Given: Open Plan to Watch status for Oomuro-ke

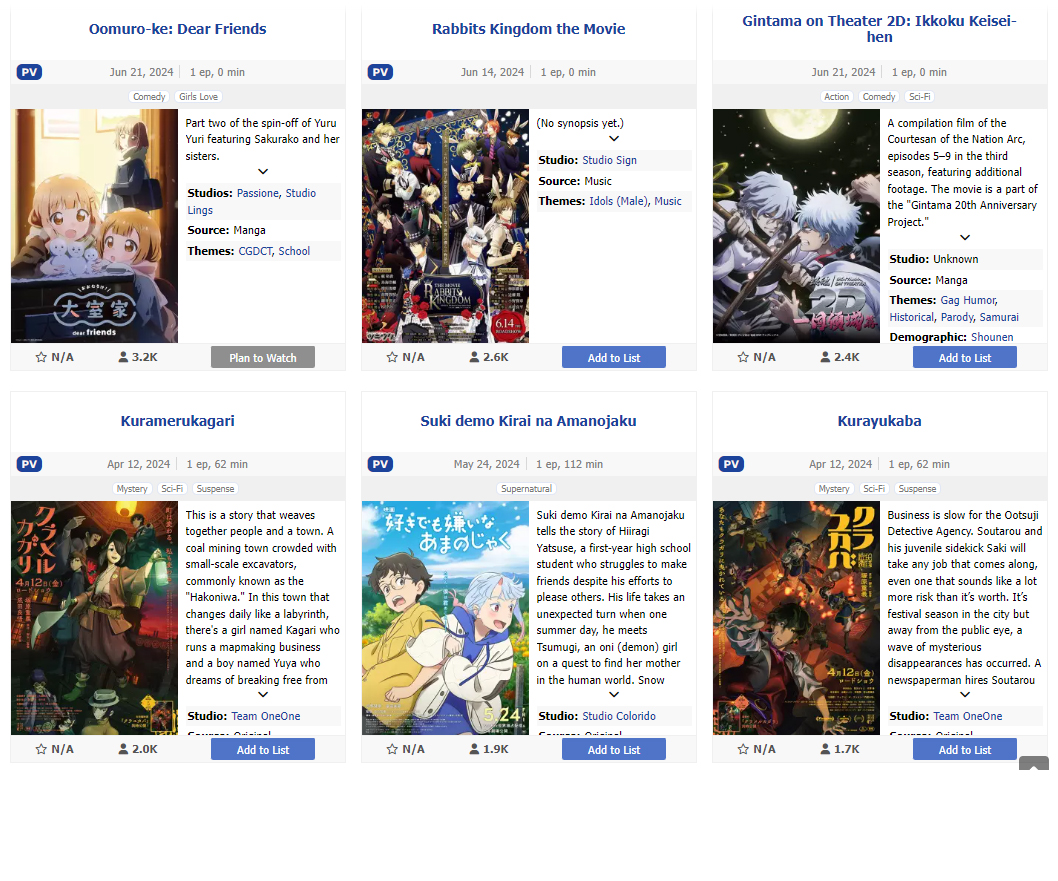Looking at the screenshot, I should (x=263, y=358).
